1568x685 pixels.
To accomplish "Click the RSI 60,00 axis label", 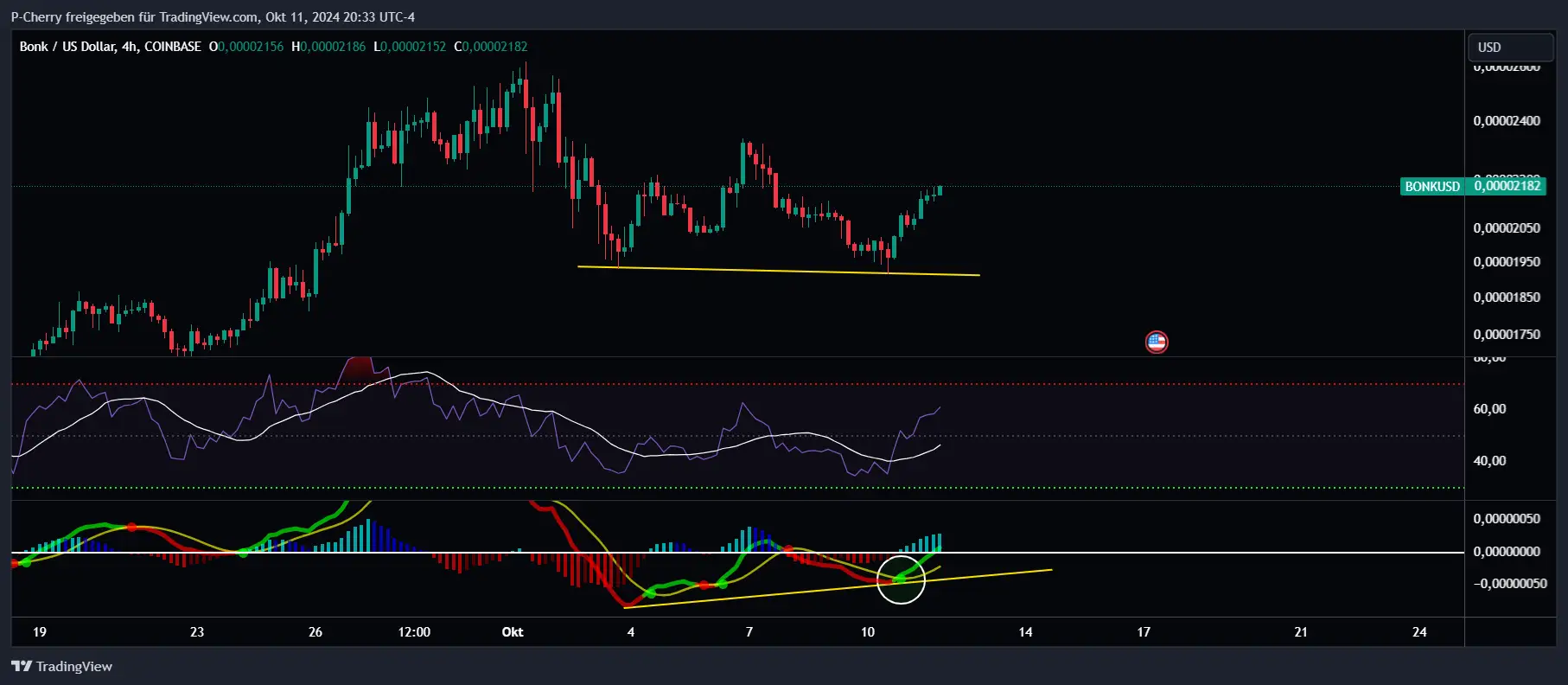I will (1489, 409).
